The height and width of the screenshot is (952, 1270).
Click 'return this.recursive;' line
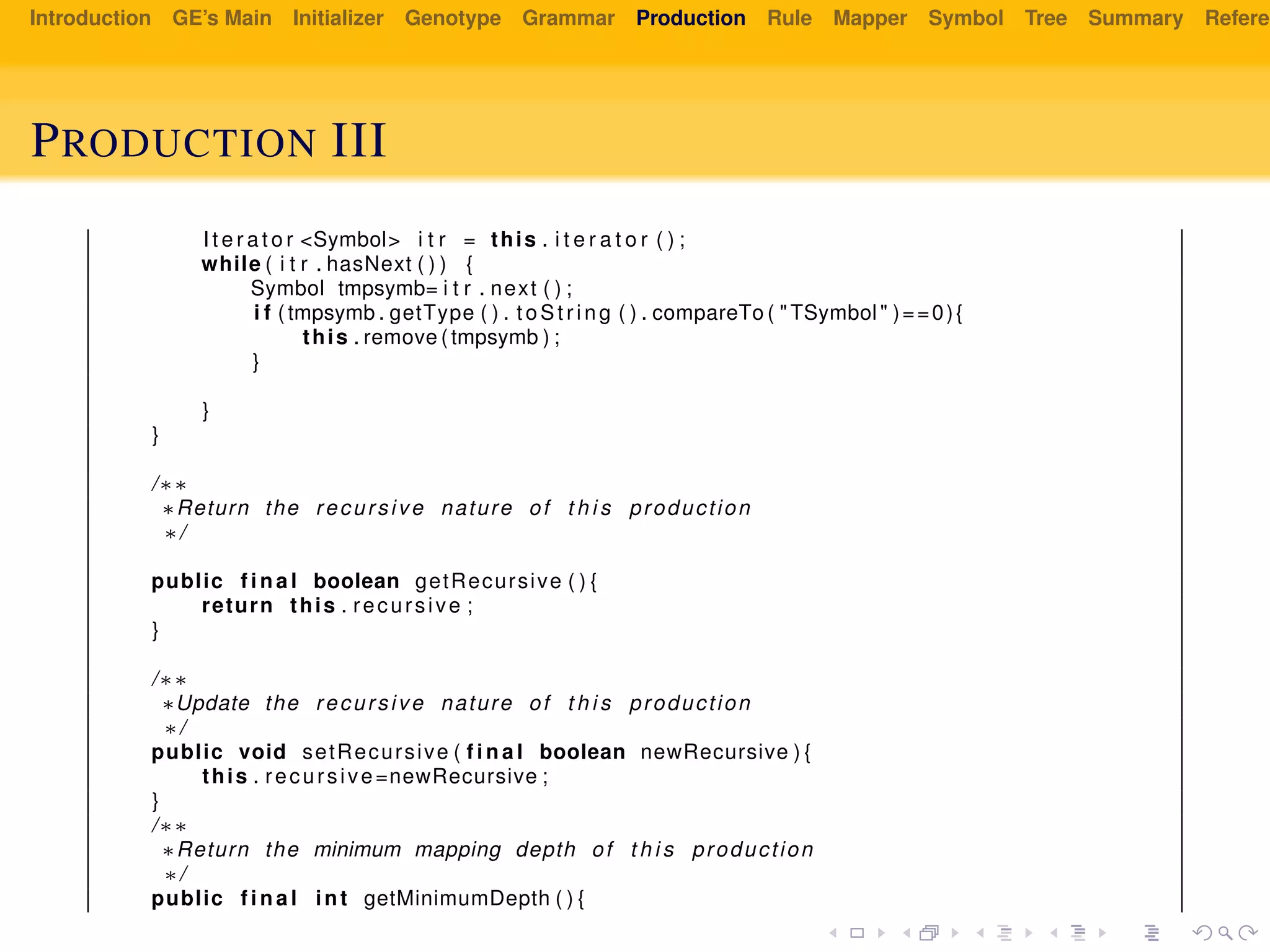click(337, 606)
